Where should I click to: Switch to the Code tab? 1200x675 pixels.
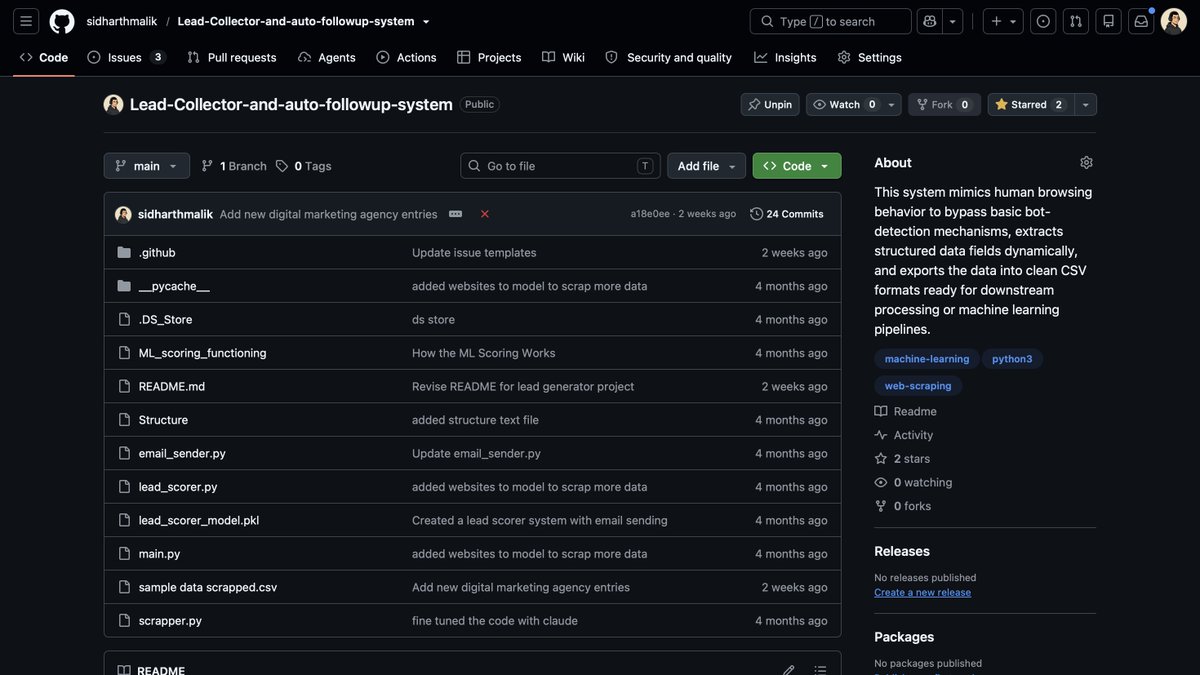44,57
